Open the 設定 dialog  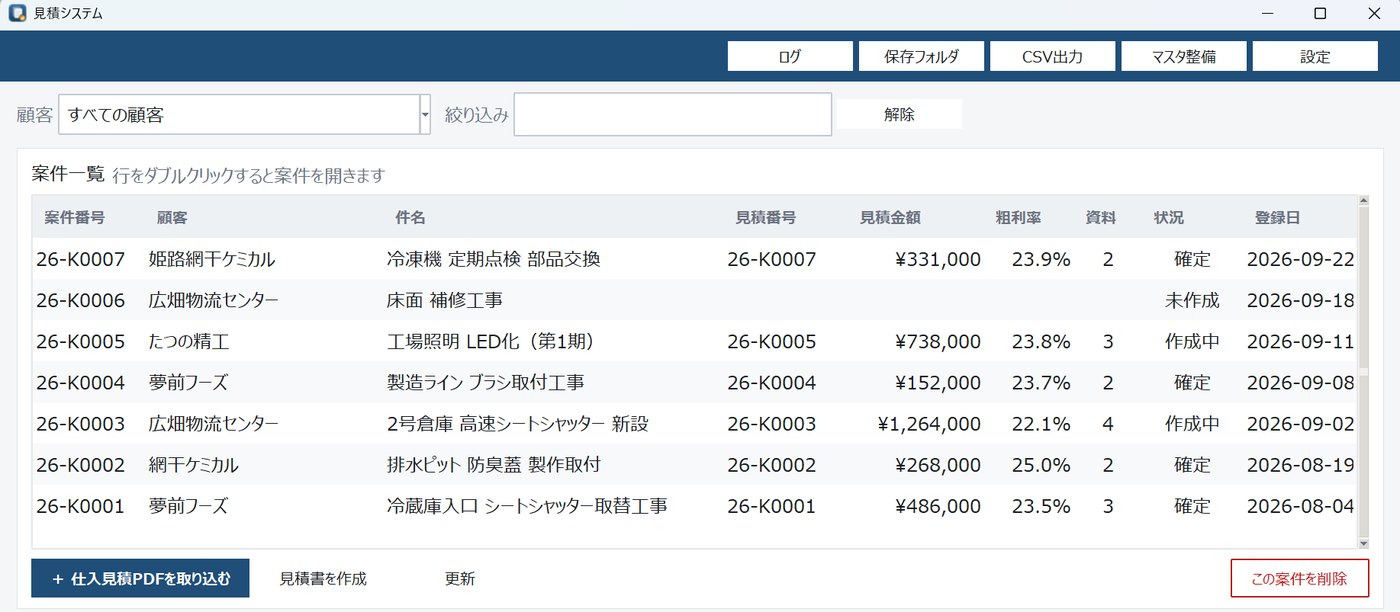pos(1315,56)
